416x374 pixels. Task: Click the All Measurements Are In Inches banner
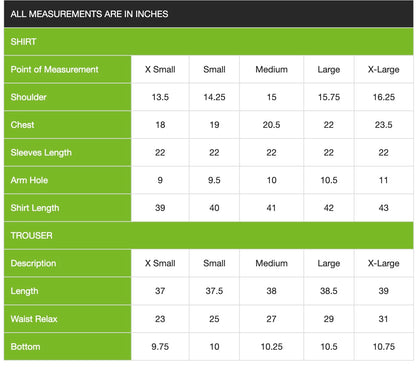[x=208, y=14]
